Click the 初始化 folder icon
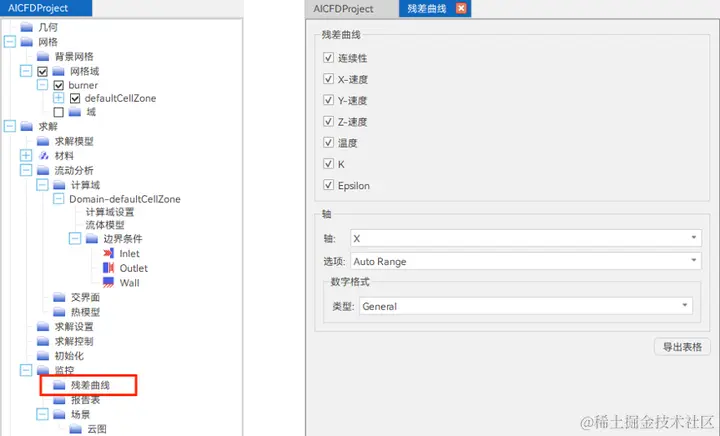This screenshot has width=720, height=436. [x=43, y=356]
